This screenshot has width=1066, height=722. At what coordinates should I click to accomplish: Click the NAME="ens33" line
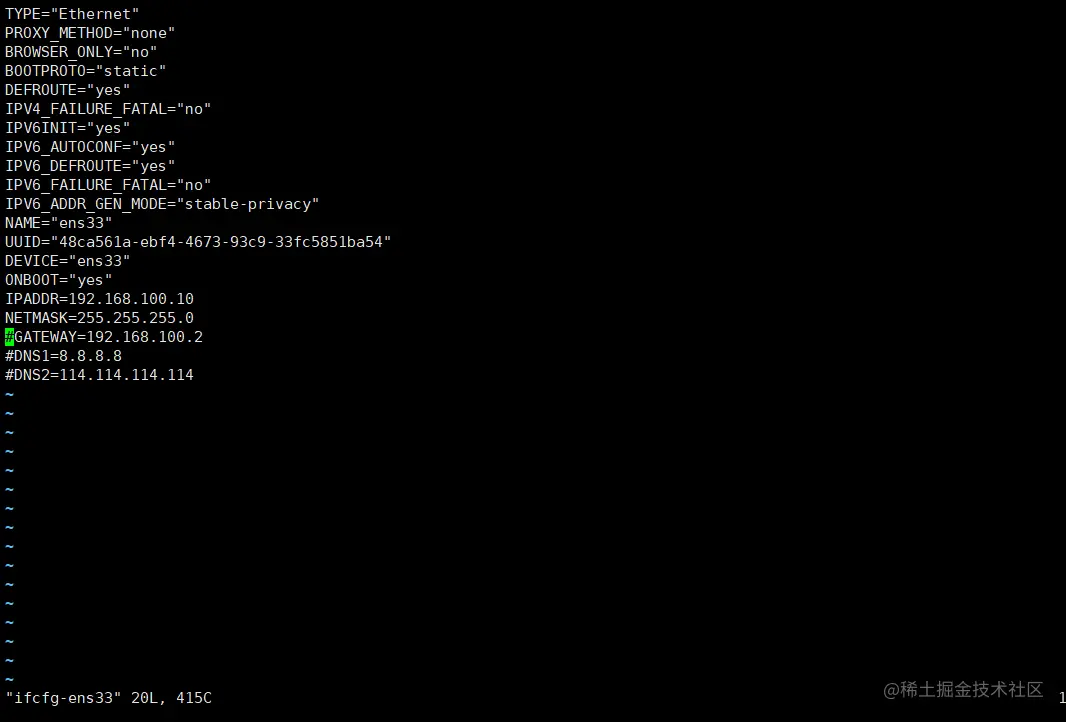(x=58, y=223)
